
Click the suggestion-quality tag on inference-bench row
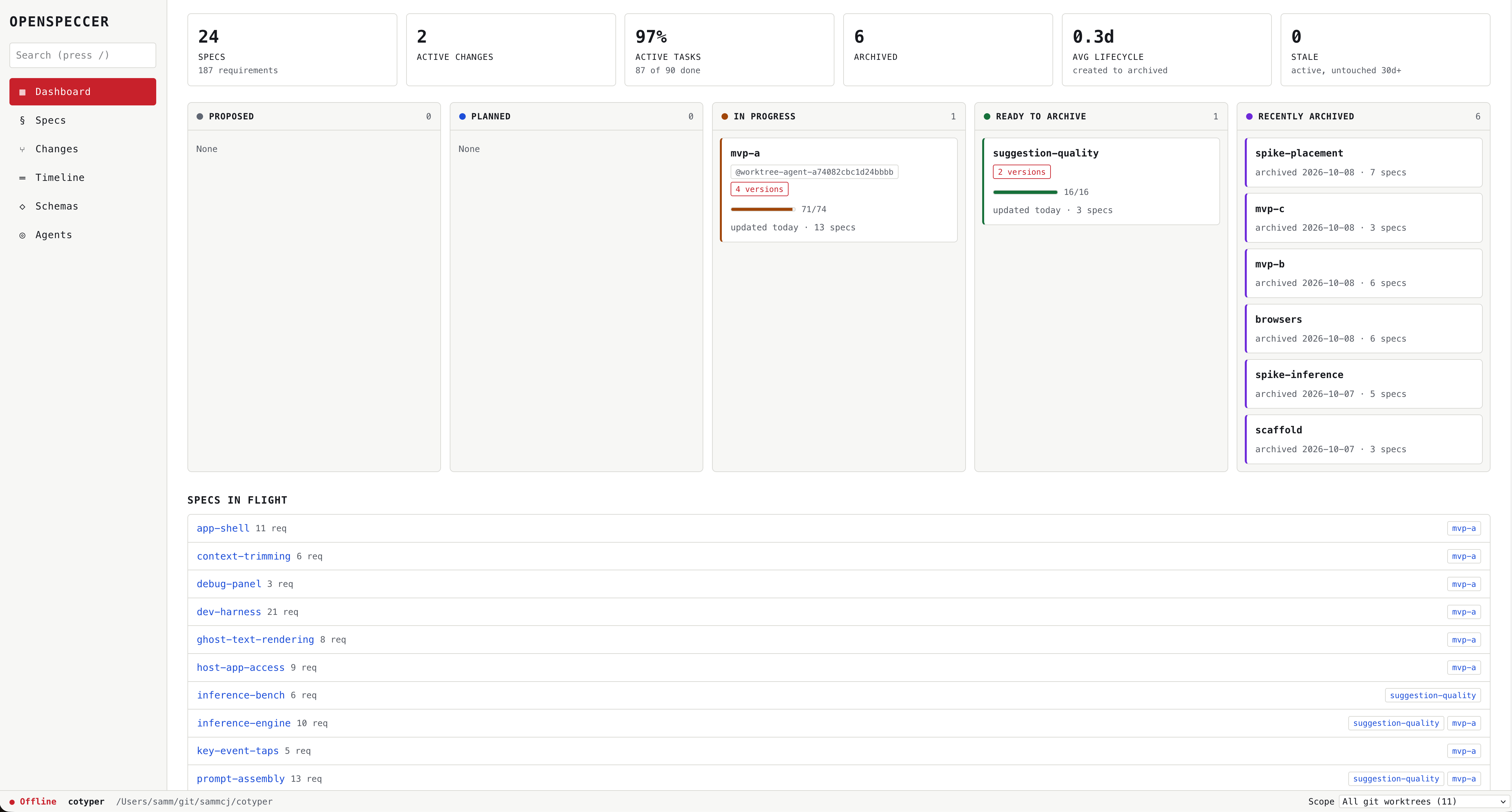[x=1433, y=695]
